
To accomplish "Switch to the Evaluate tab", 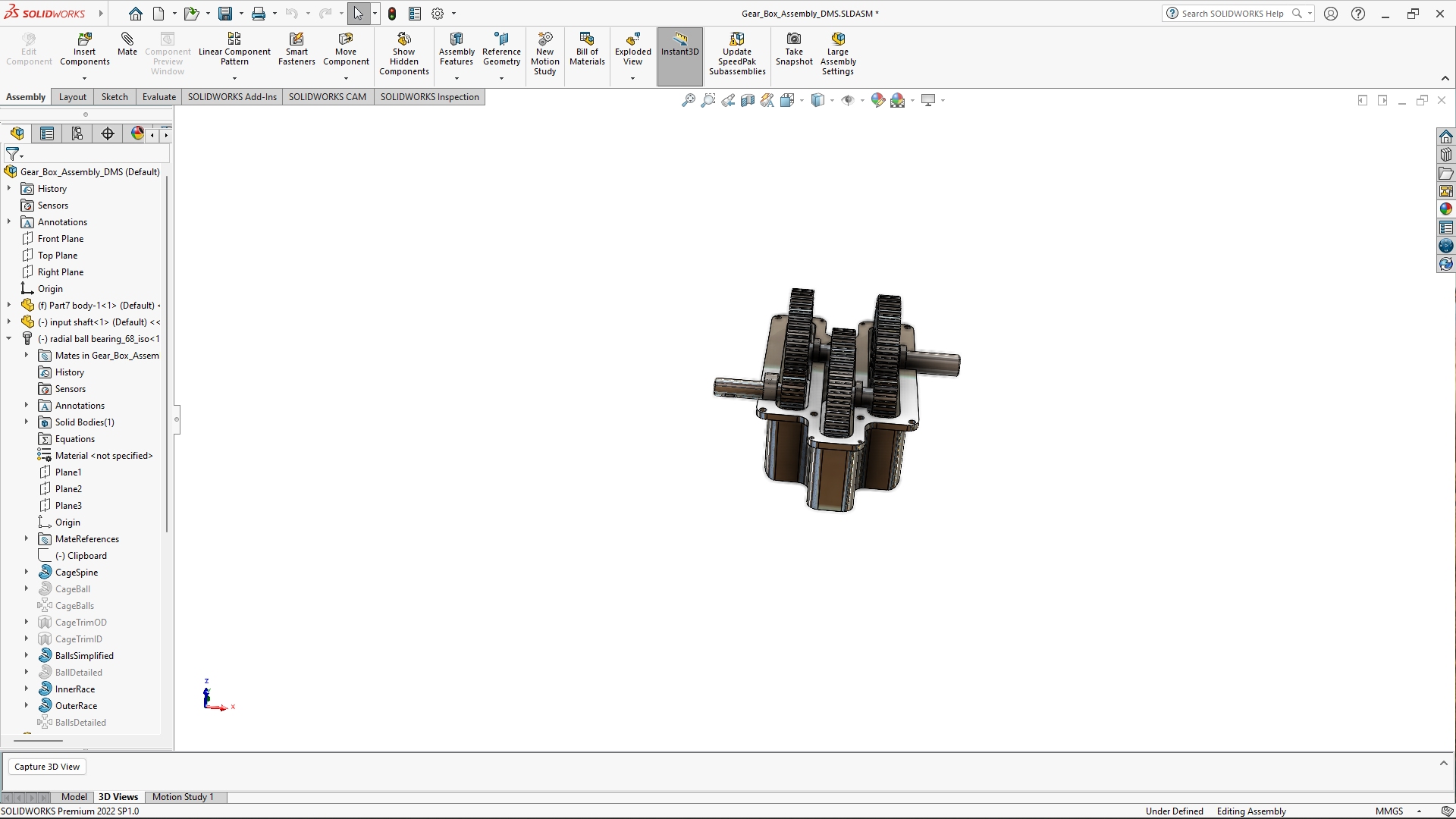I will (x=158, y=97).
